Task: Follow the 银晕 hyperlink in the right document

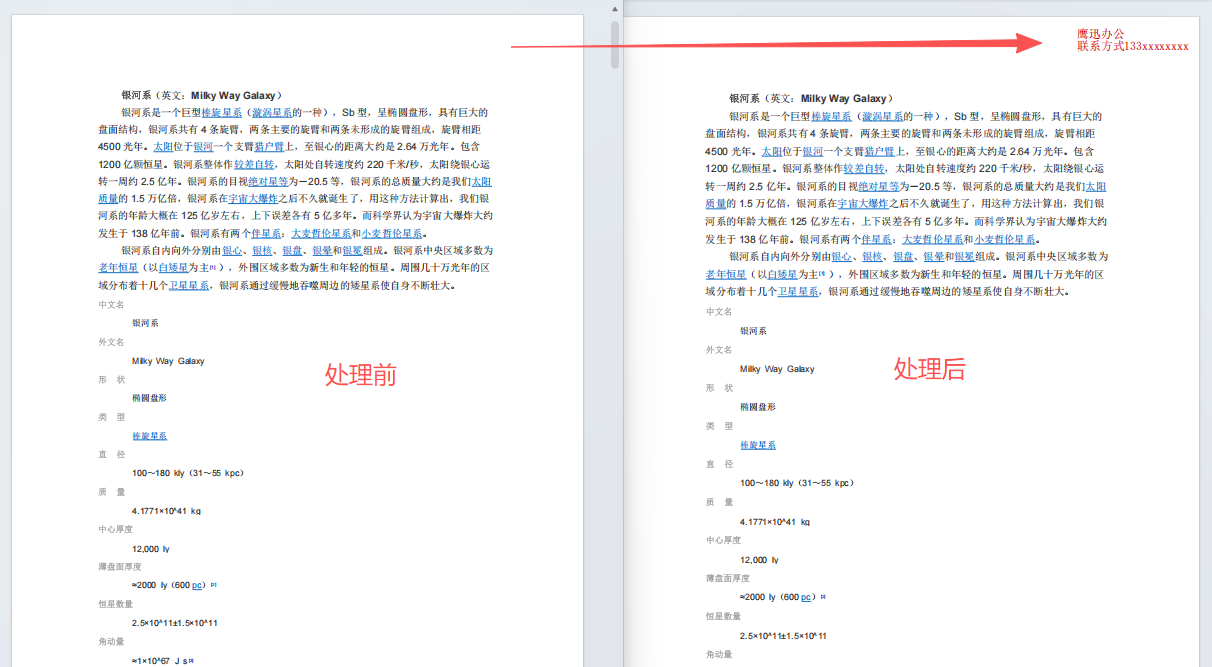Action: pos(936,256)
